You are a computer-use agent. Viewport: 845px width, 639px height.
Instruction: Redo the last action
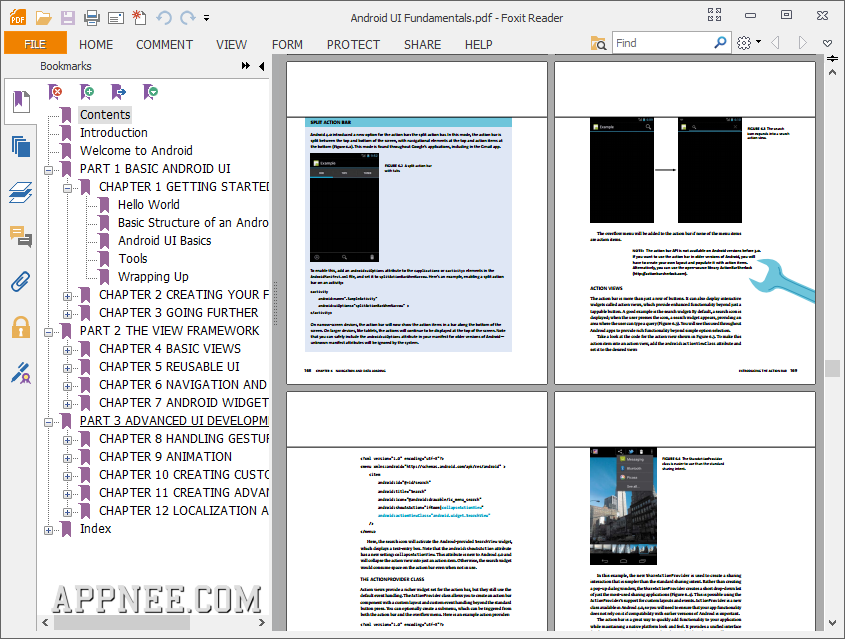pyautogui.click(x=187, y=18)
